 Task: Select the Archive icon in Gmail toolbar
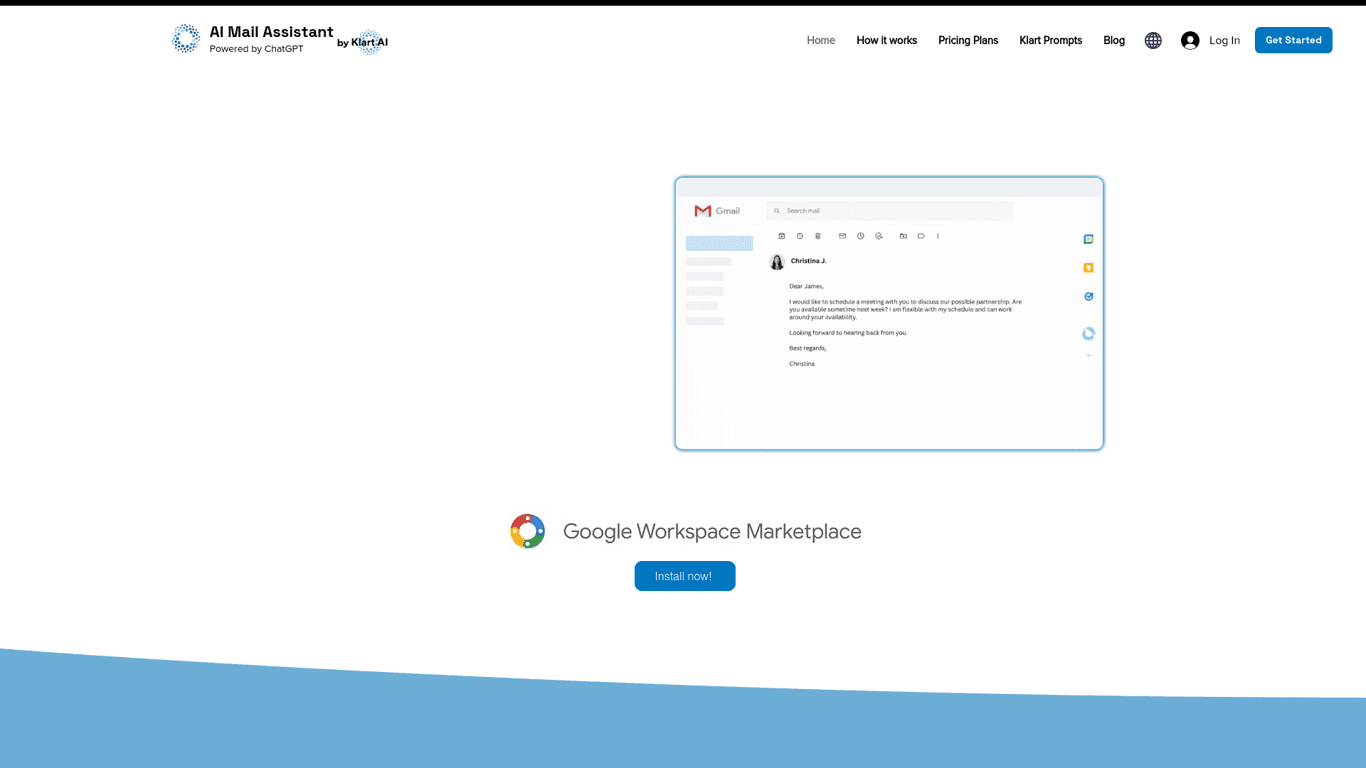(782, 236)
